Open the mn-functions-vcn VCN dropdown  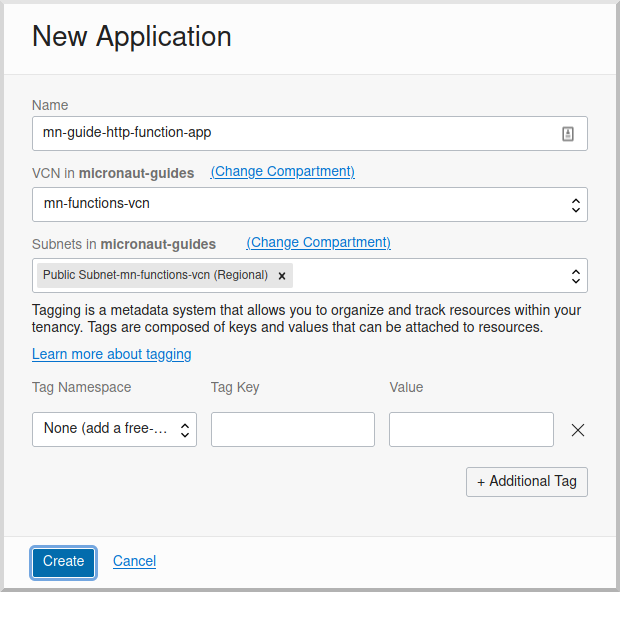coord(310,205)
